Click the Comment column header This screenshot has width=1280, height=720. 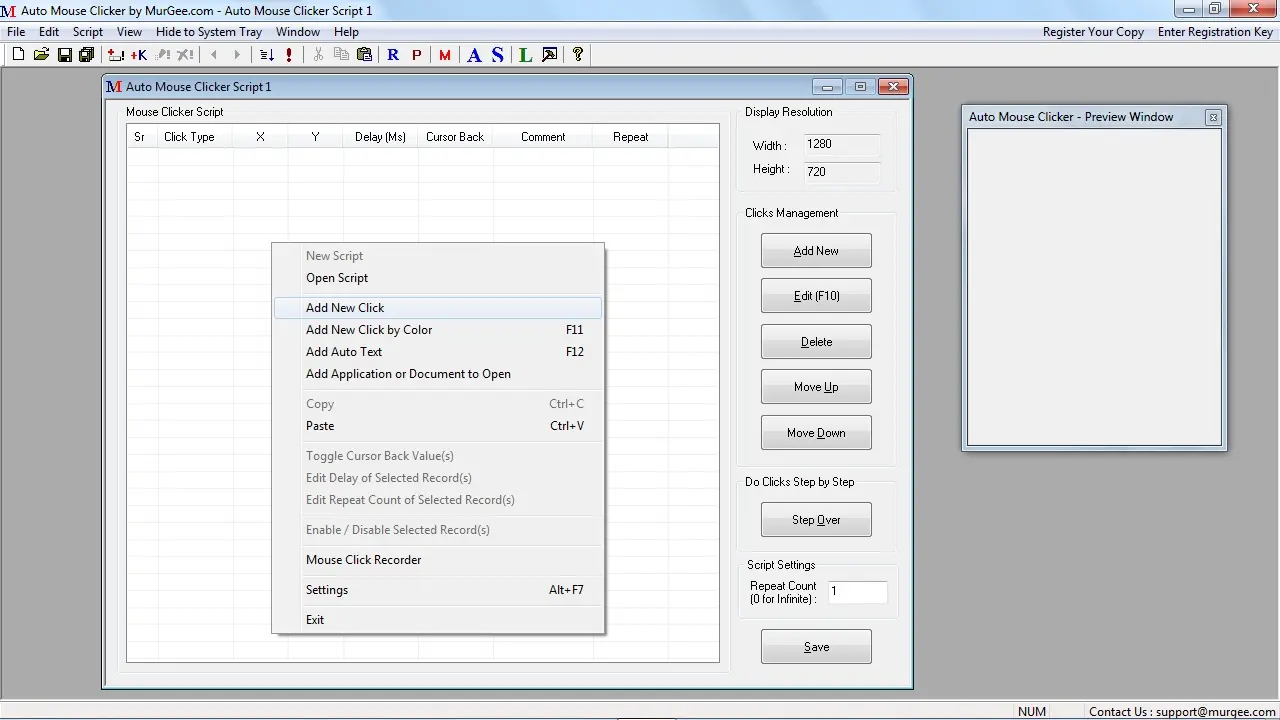(542, 137)
